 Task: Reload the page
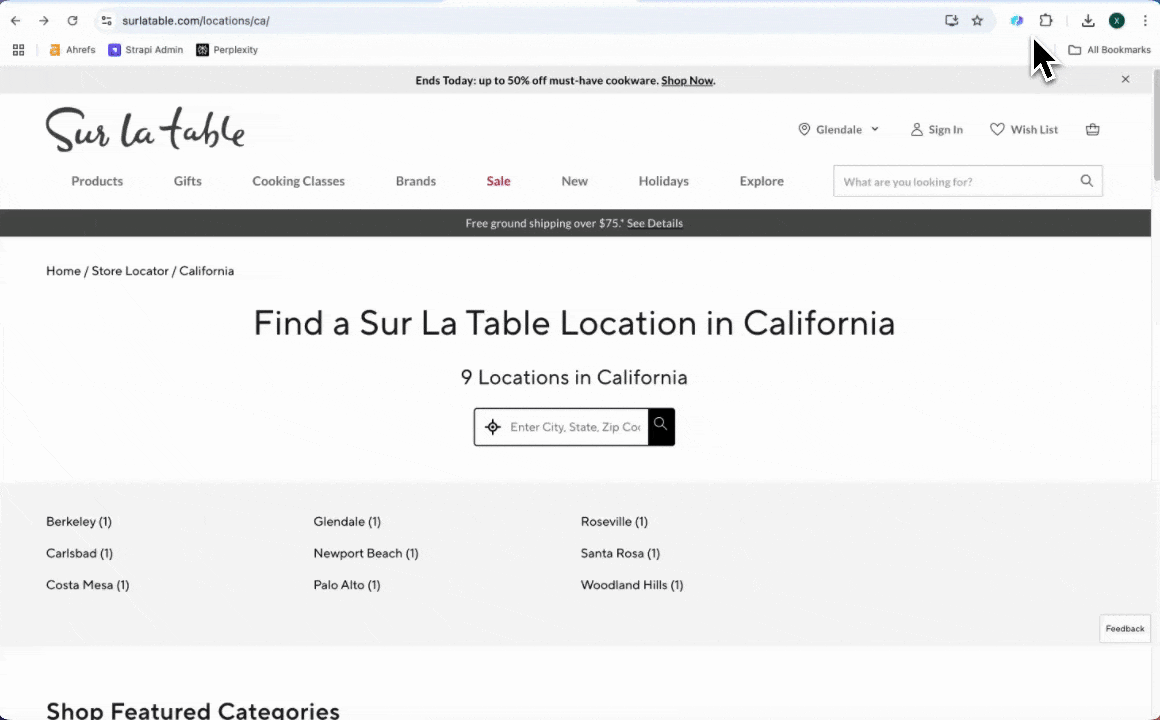[x=72, y=20]
